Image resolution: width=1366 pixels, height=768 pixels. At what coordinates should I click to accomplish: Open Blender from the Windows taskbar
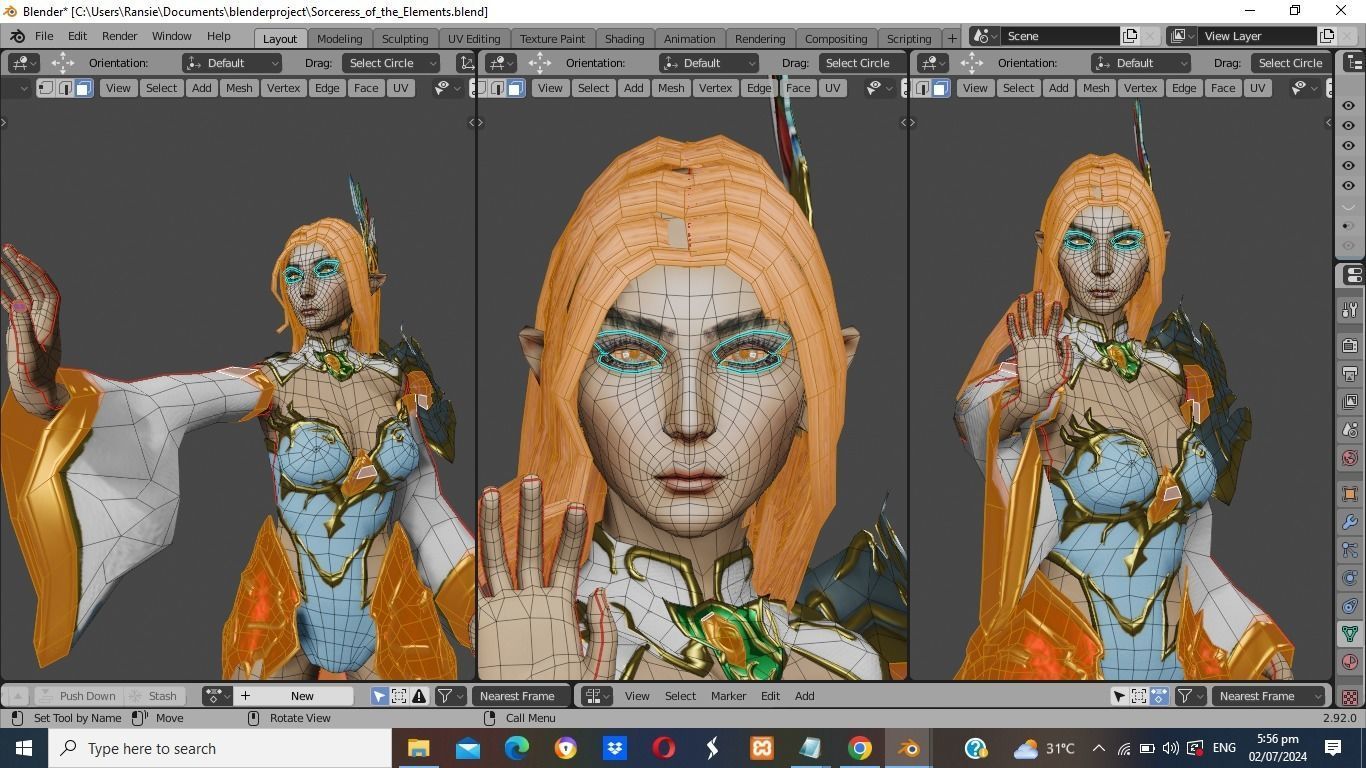(908, 748)
